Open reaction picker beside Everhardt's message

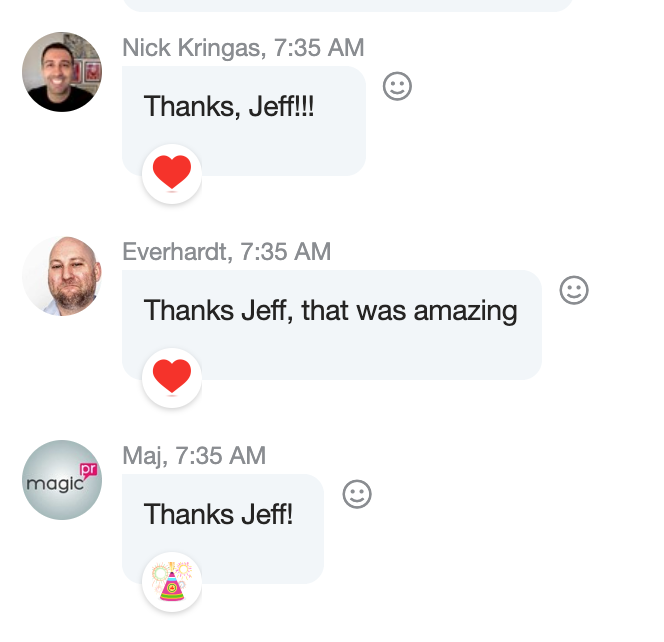(x=574, y=290)
